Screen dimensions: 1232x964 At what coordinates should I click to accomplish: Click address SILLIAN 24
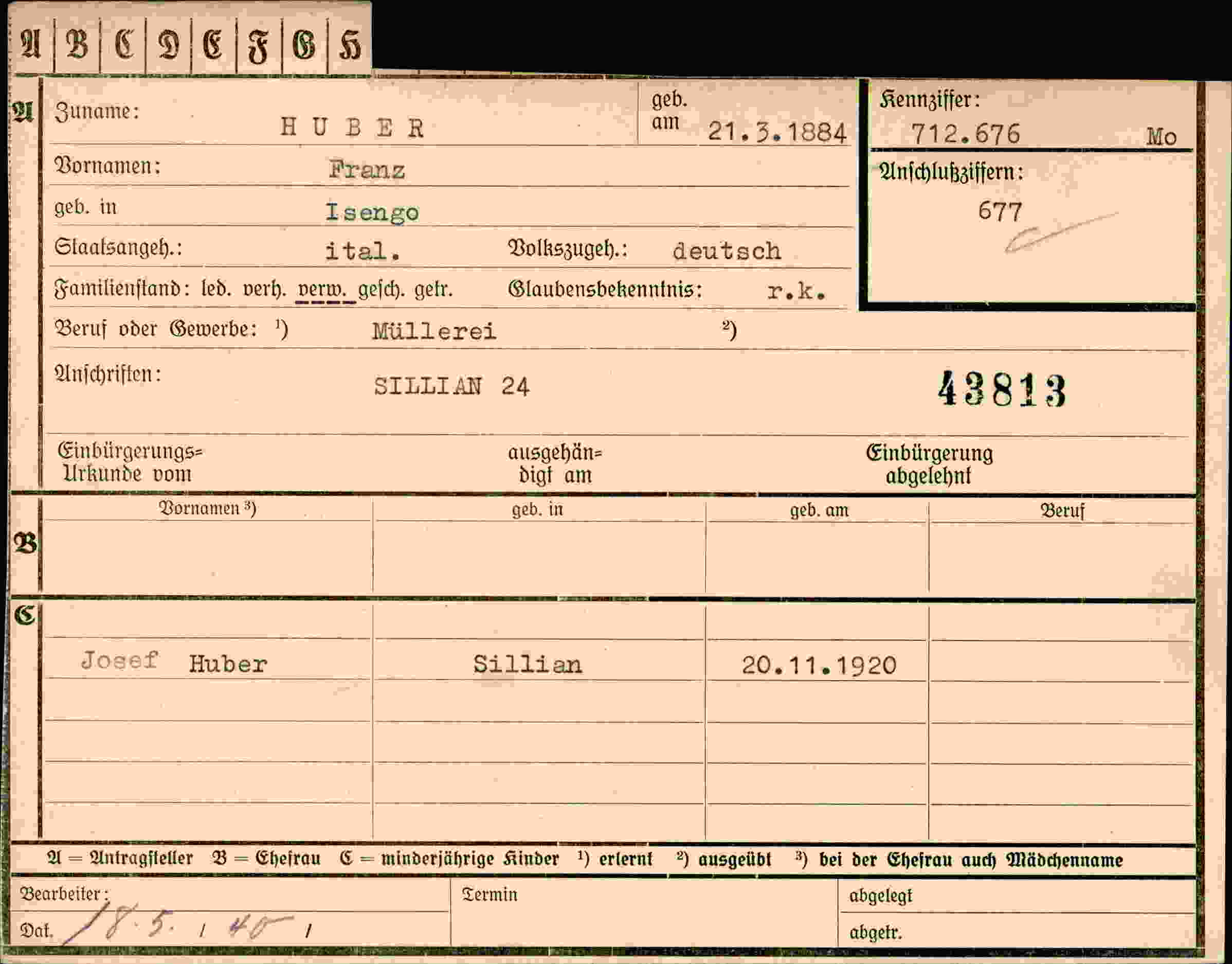451,387
